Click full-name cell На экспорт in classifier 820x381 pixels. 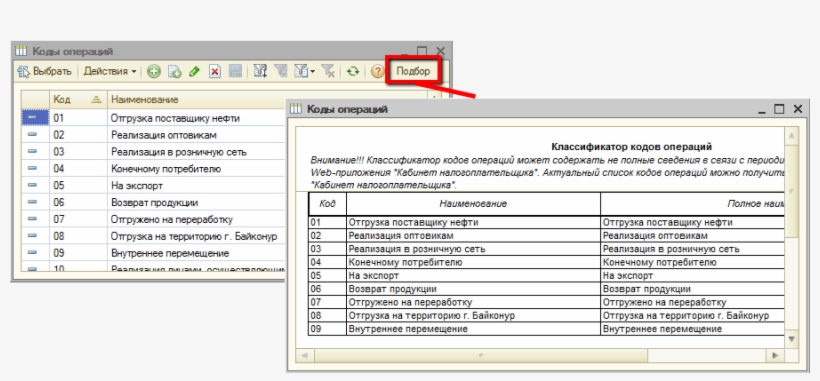pos(693,275)
